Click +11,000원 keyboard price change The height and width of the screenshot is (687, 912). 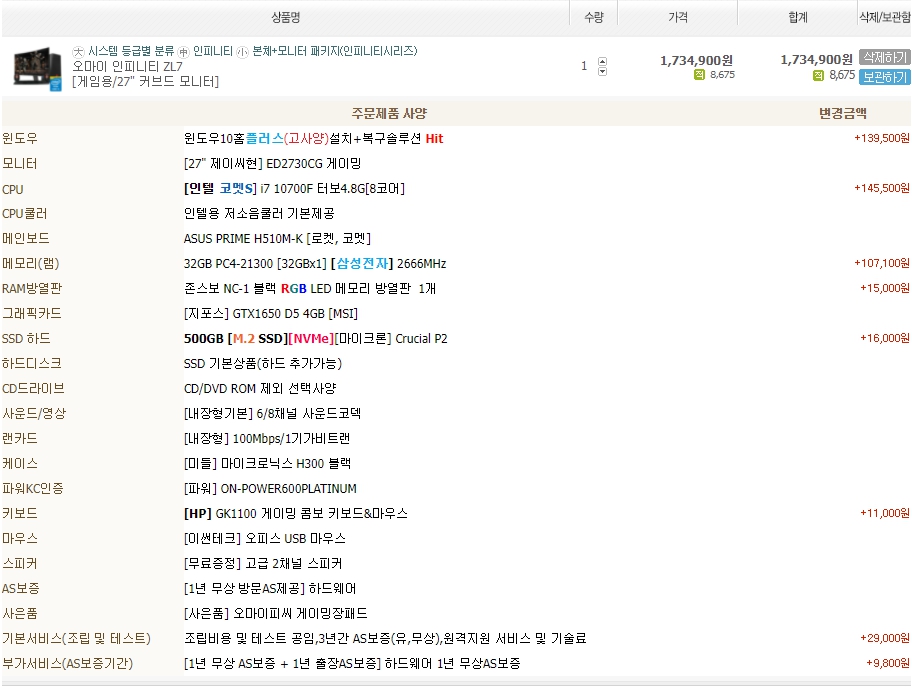pos(885,514)
